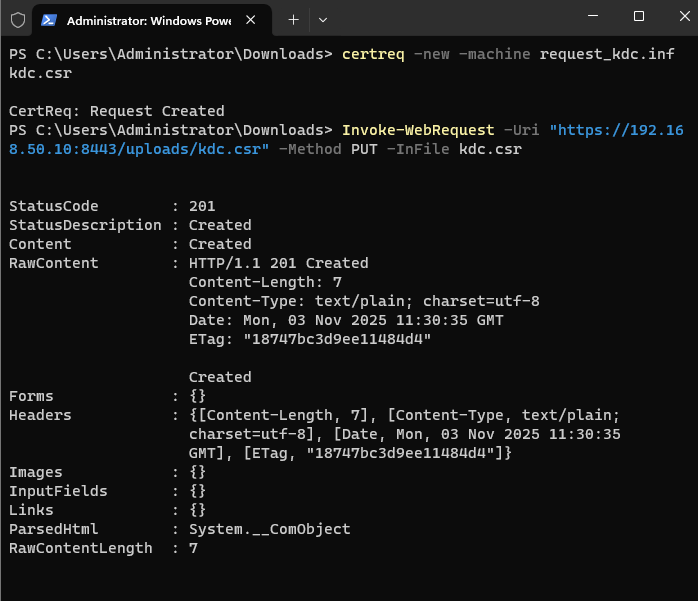Maximize the terminal window
This screenshot has width=698, height=601.
639,17
